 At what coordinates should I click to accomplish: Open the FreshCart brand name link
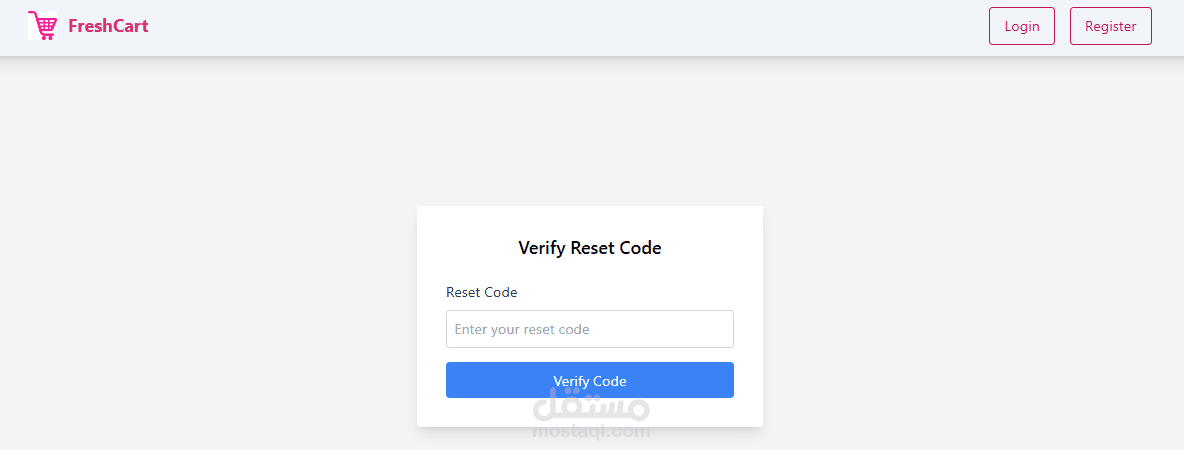[x=108, y=26]
